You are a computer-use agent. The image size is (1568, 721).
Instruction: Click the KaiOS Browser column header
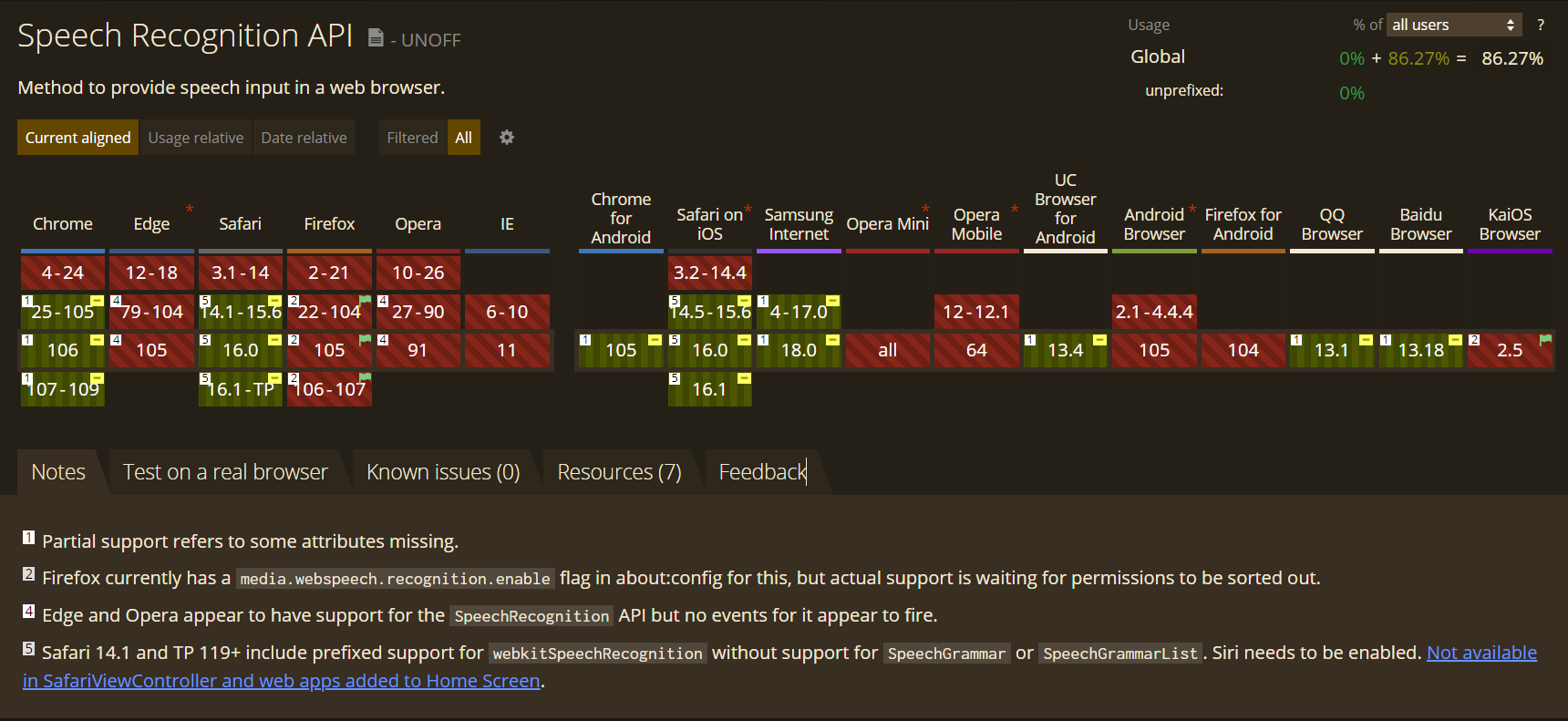click(x=1510, y=224)
